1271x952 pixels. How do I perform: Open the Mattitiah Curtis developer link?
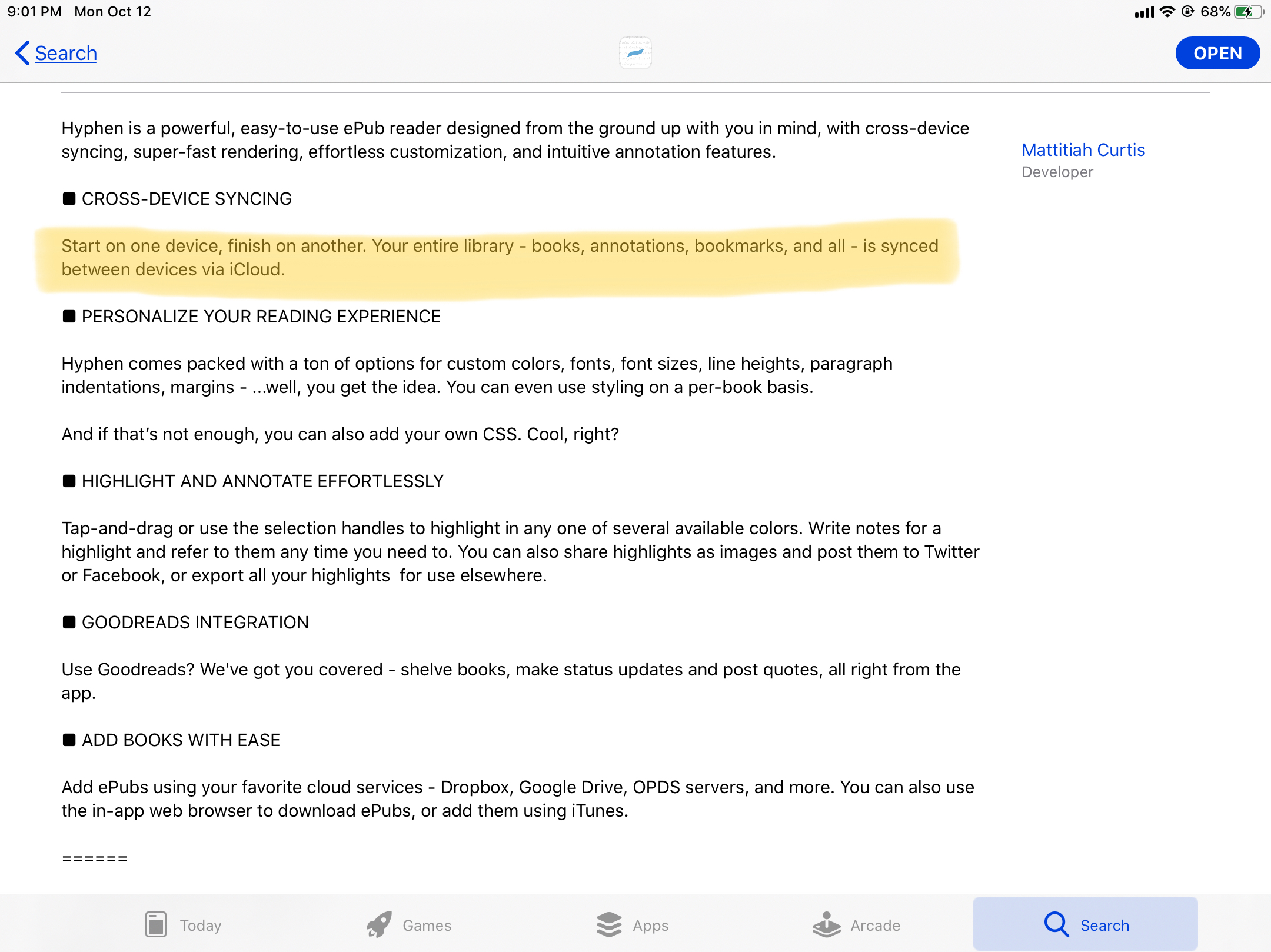coord(1083,150)
